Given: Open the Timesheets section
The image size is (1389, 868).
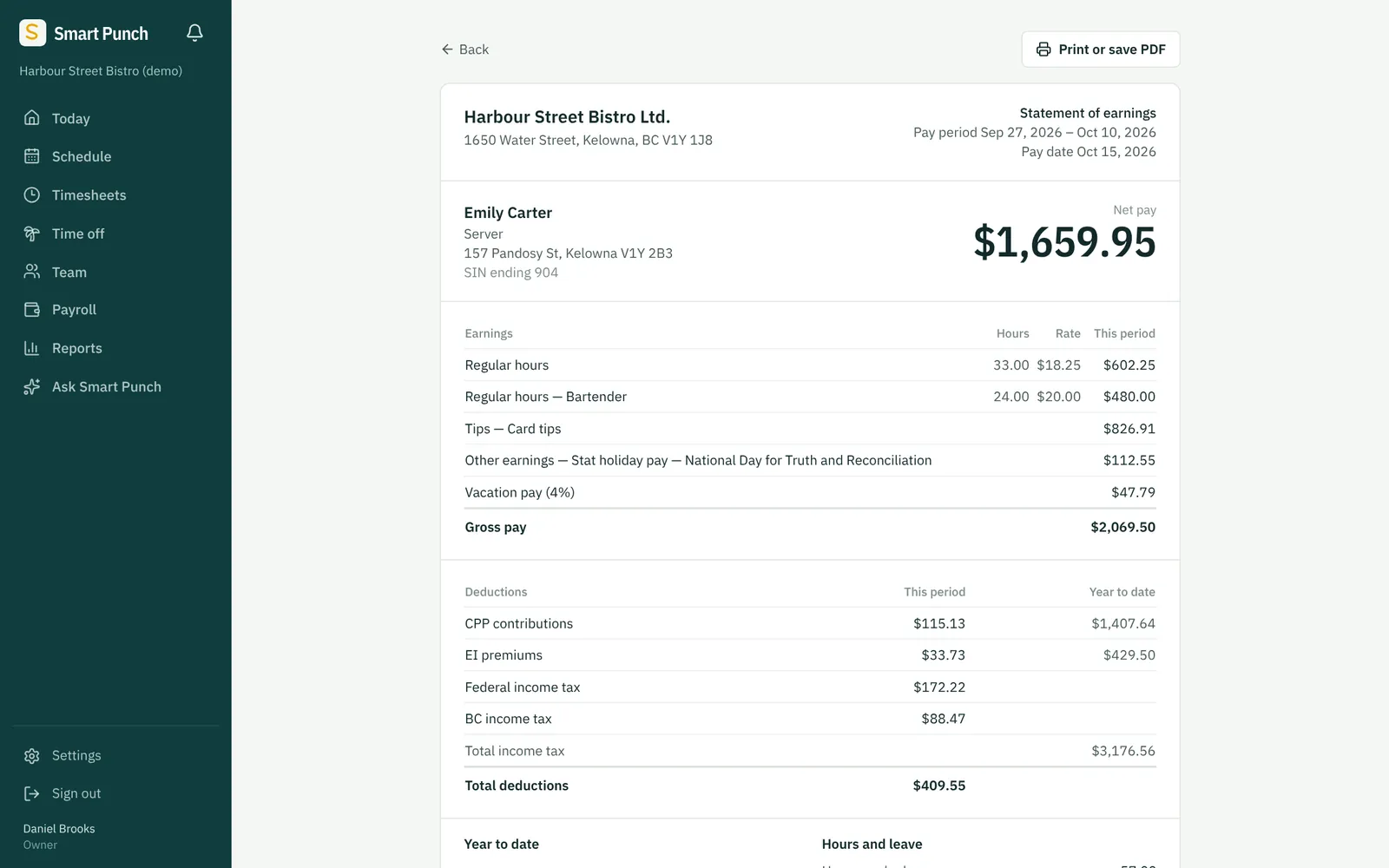Looking at the screenshot, I should (116, 195).
